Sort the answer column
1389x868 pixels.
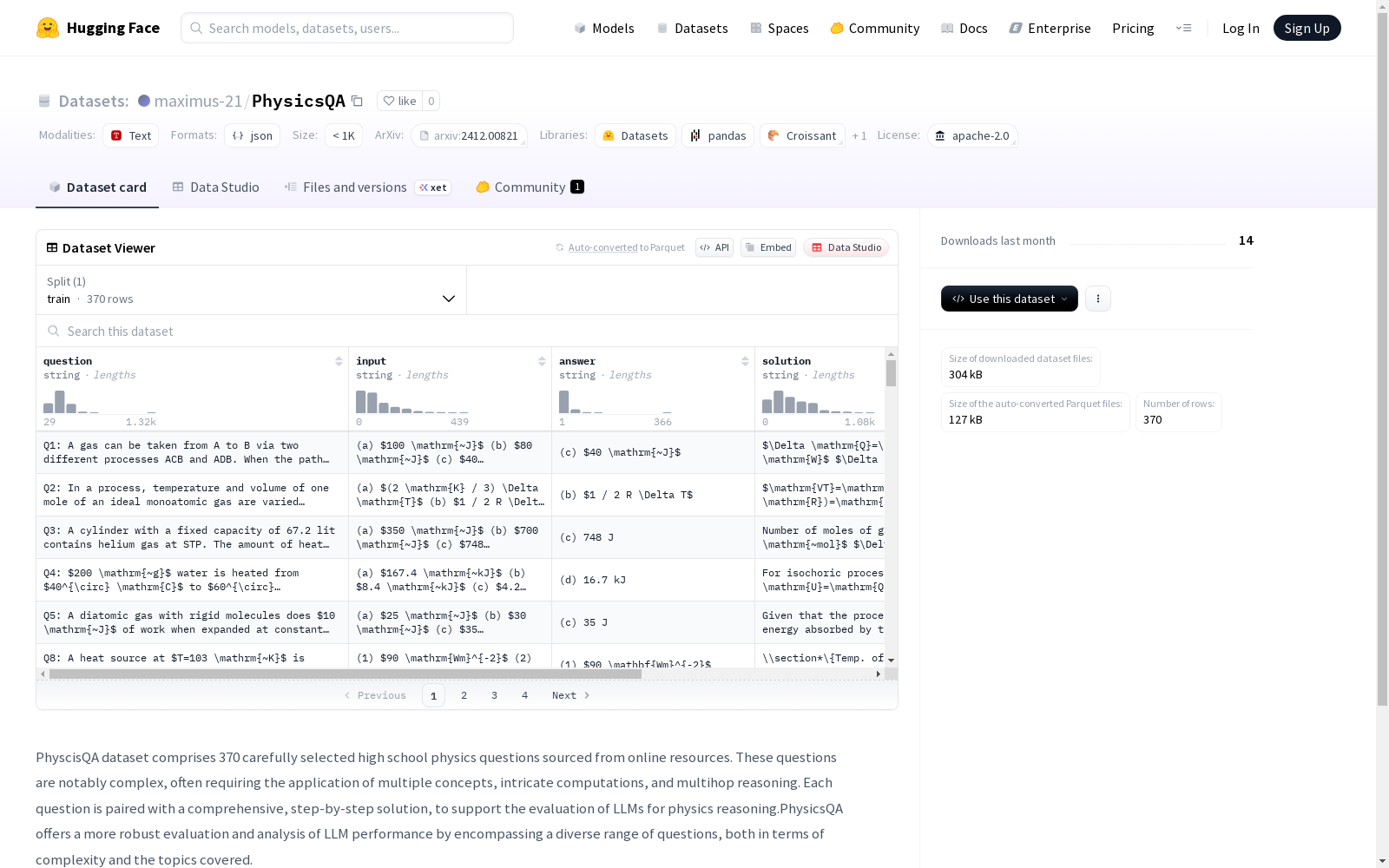[x=745, y=361]
